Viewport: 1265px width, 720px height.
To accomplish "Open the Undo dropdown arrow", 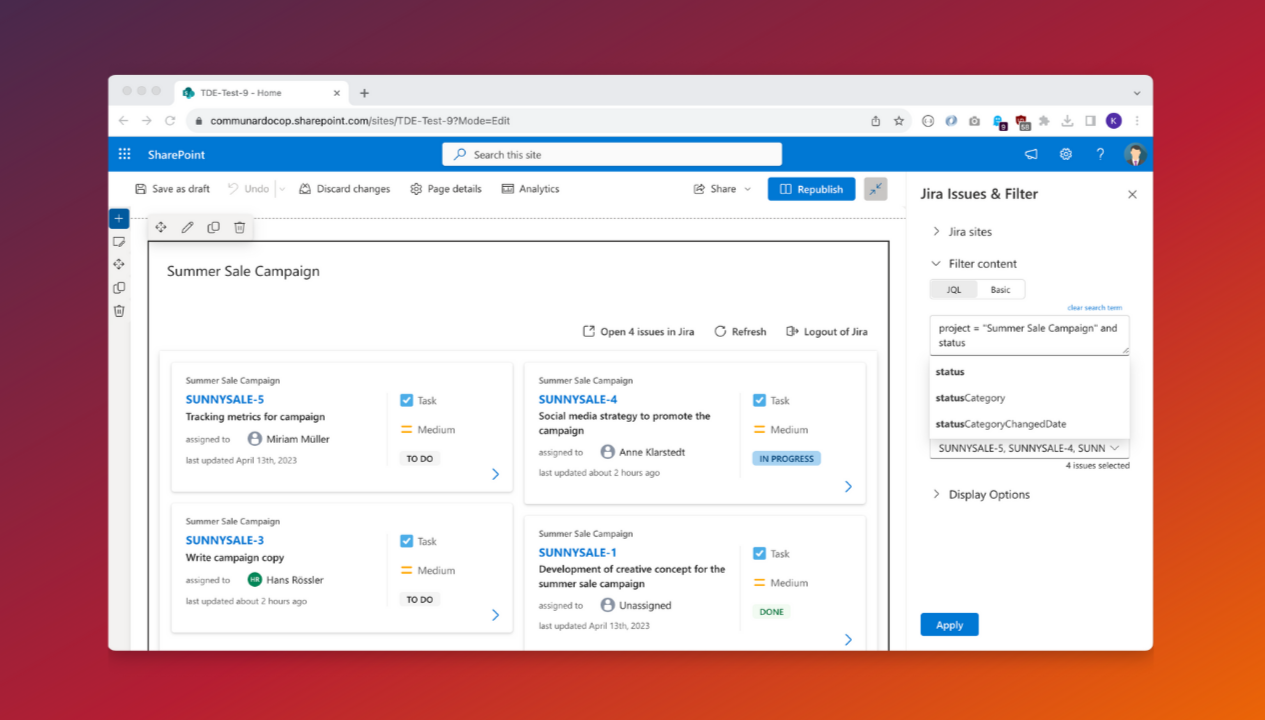I will (281, 189).
